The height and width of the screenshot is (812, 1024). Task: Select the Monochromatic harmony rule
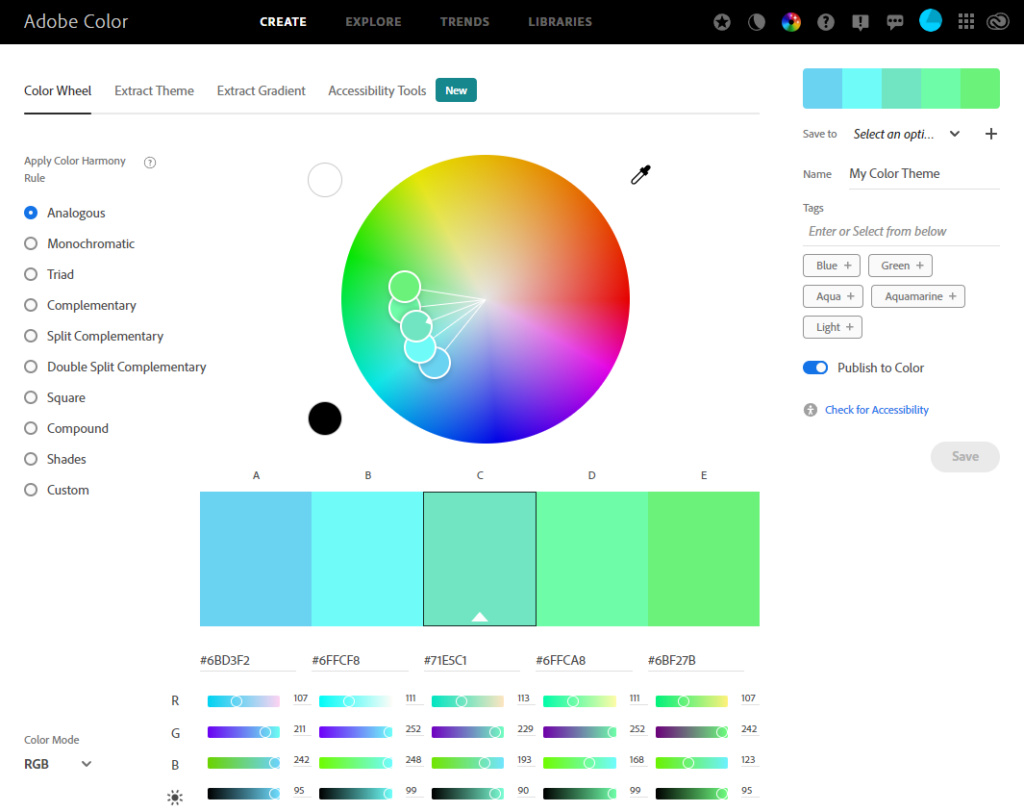(31, 244)
